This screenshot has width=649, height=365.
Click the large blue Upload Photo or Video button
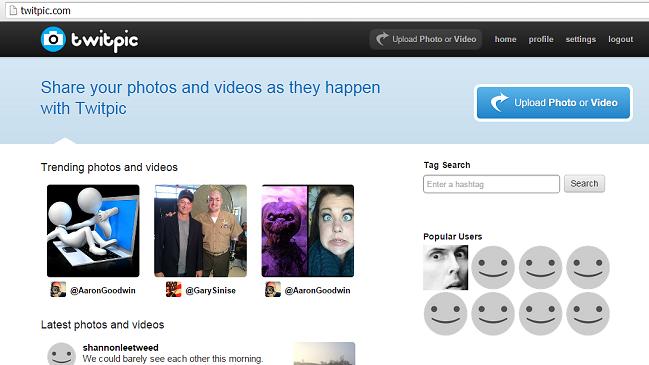(x=553, y=103)
